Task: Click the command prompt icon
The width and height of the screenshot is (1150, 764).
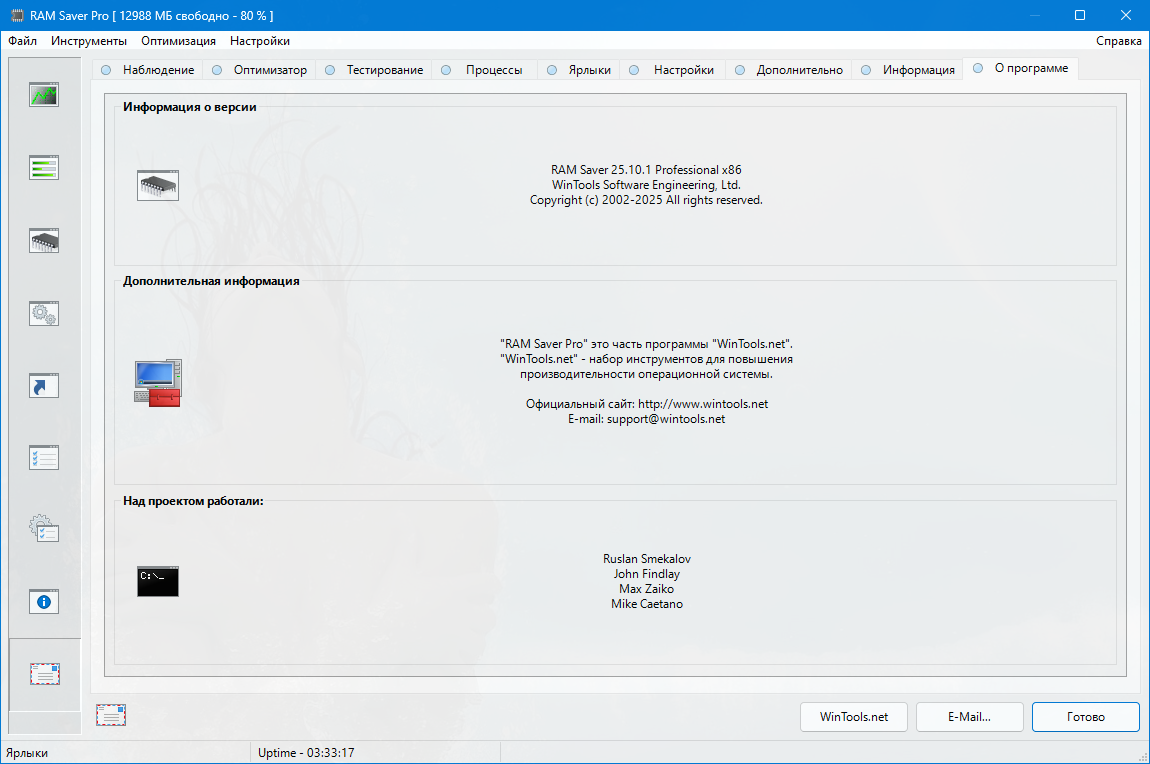Action: pyautogui.click(x=158, y=581)
